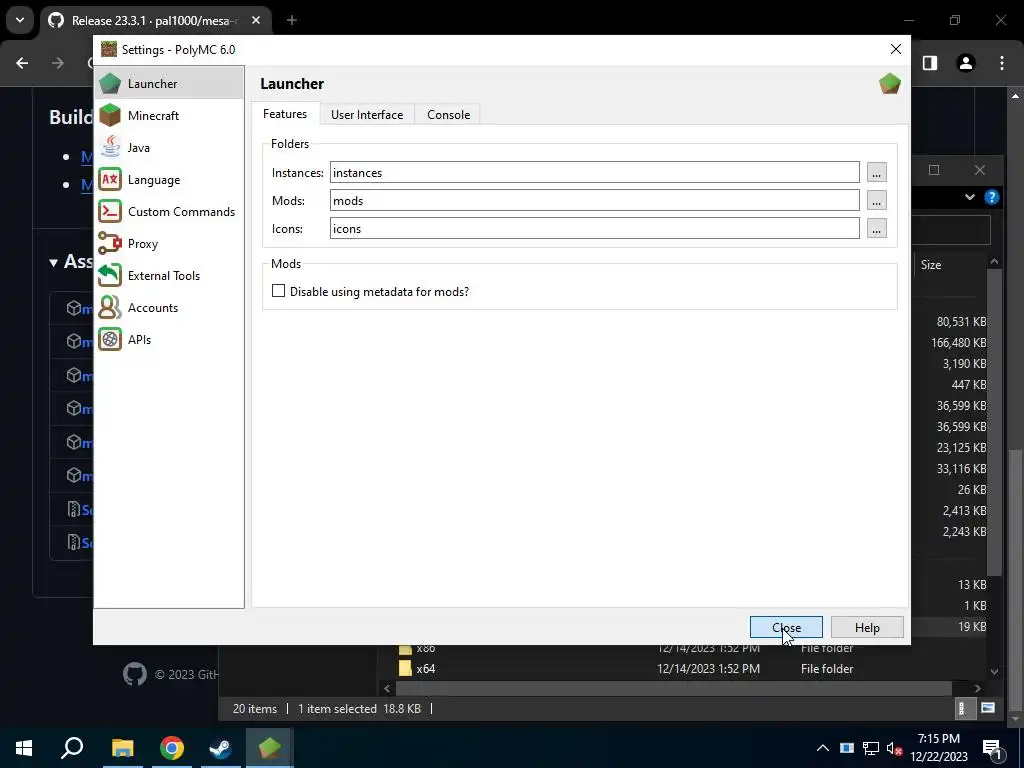Go back in Chrome

22,63
